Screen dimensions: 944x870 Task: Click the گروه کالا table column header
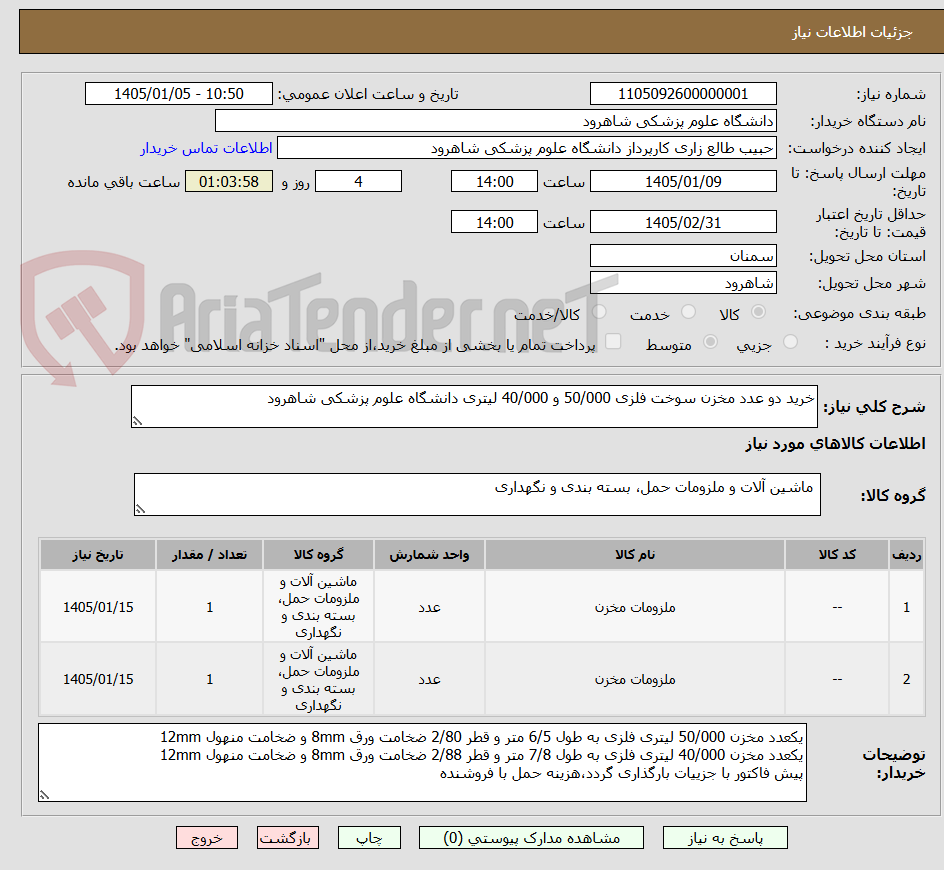coord(318,555)
